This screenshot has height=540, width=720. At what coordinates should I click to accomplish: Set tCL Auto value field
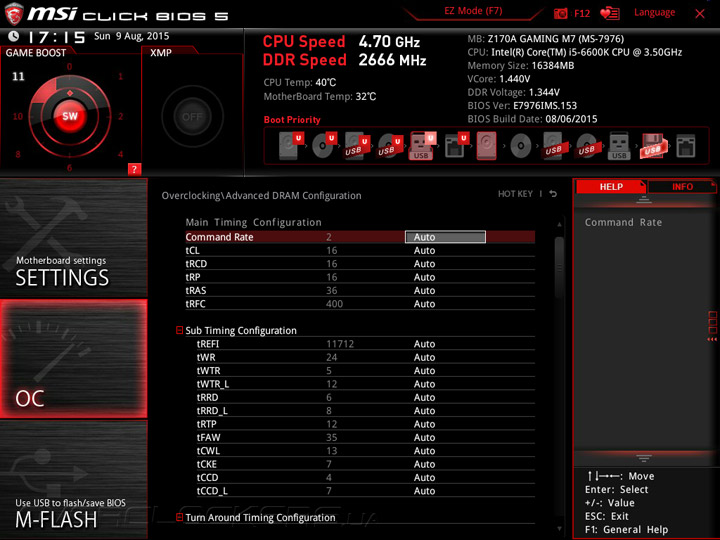[x=424, y=250]
